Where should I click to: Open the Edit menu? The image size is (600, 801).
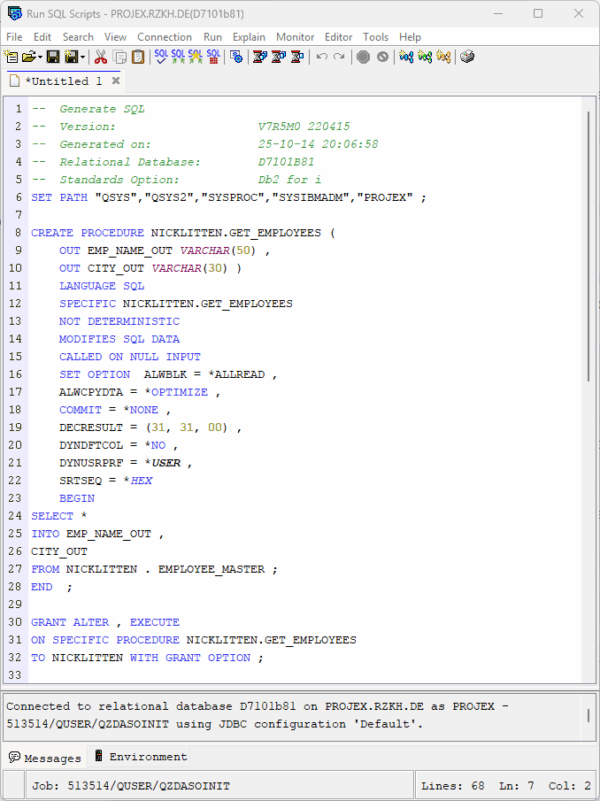(x=42, y=37)
